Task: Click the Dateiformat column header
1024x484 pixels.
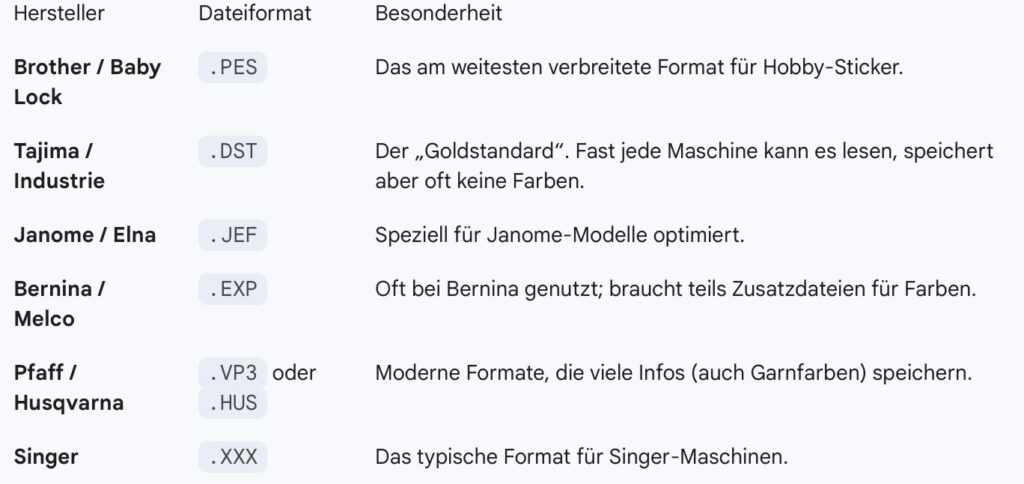Action: [x=255, y=13]
